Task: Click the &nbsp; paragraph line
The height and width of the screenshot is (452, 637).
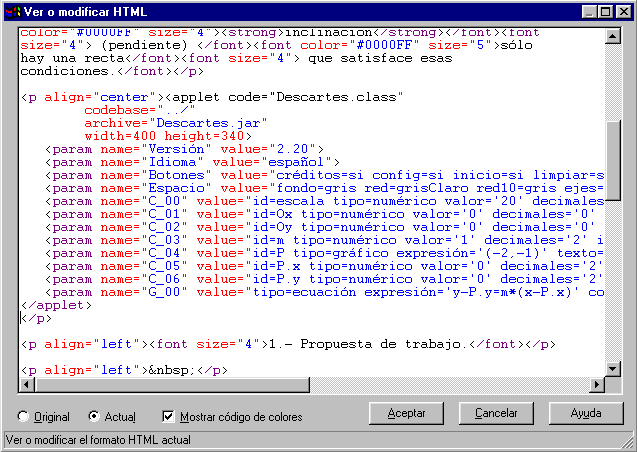Action: point(124,370)
